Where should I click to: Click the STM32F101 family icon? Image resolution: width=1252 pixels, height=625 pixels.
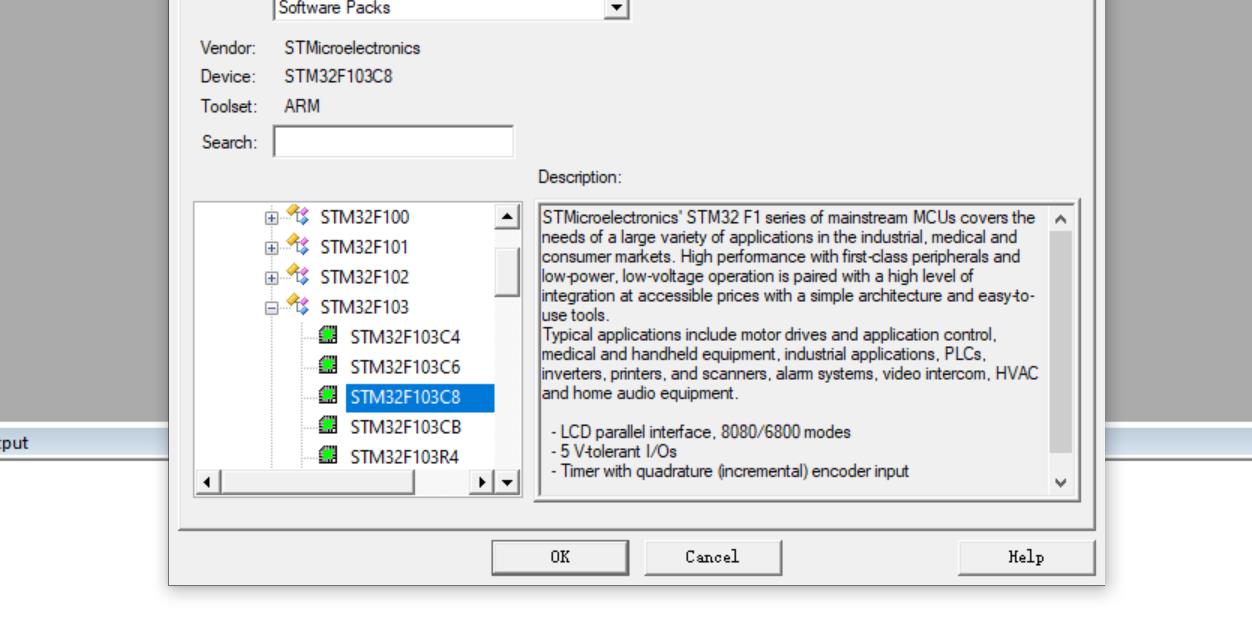pyautogui.click(x=297, y=246)
